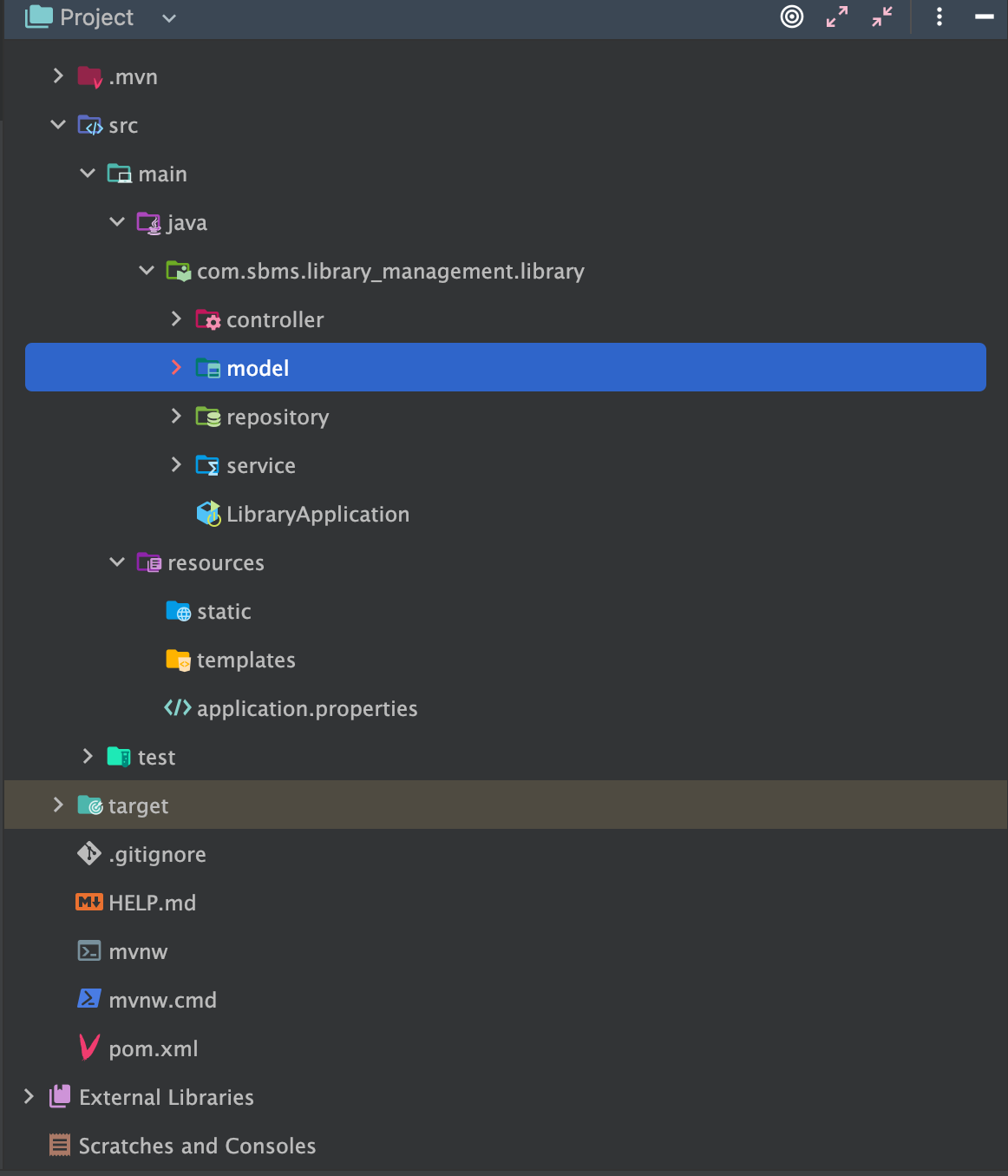The image size is (1008, 1176).
Task: Select the 'model' tree row label
Action: tap(258, 369)
